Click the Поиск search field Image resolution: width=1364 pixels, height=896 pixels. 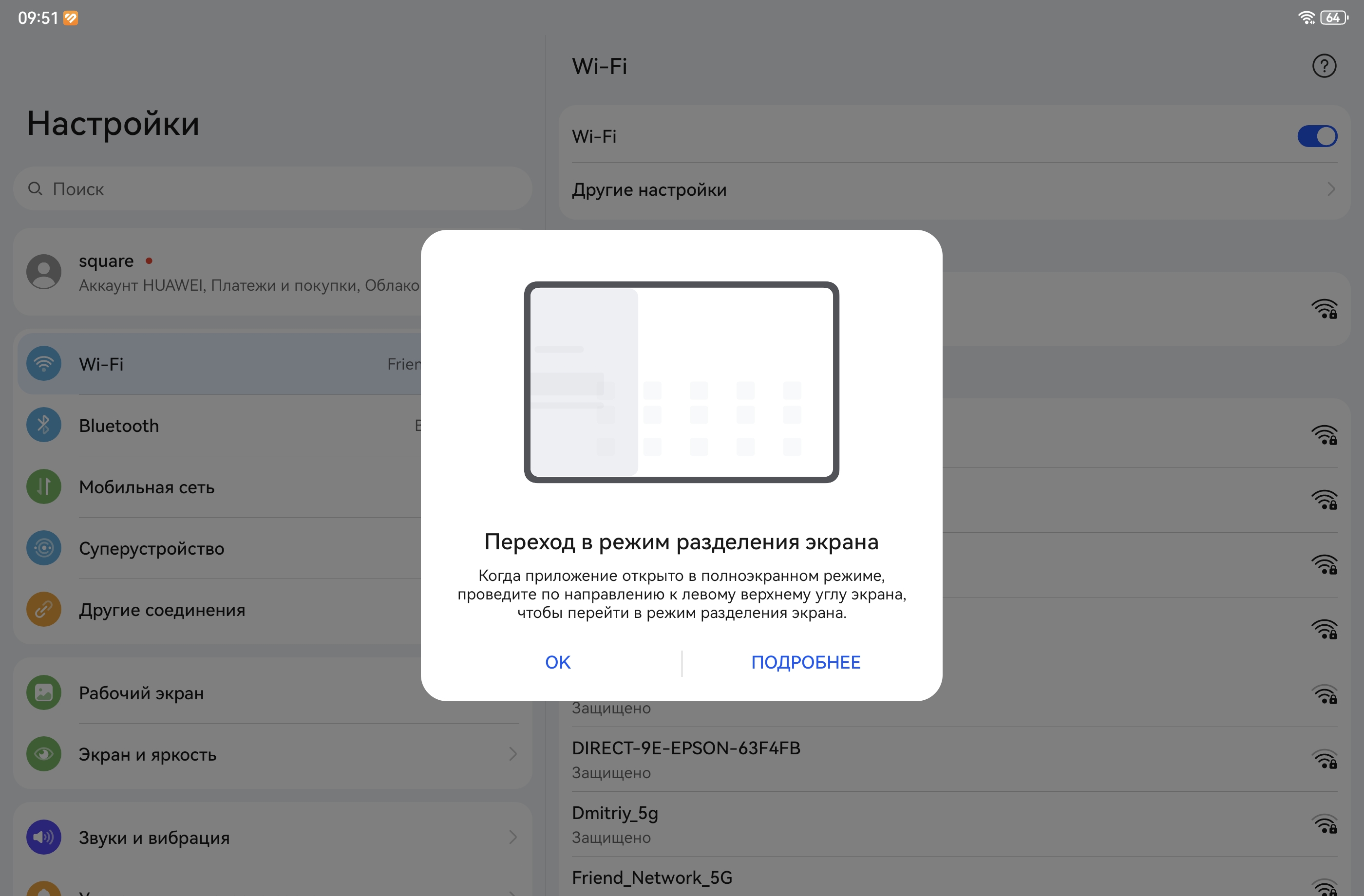point(272,189)
